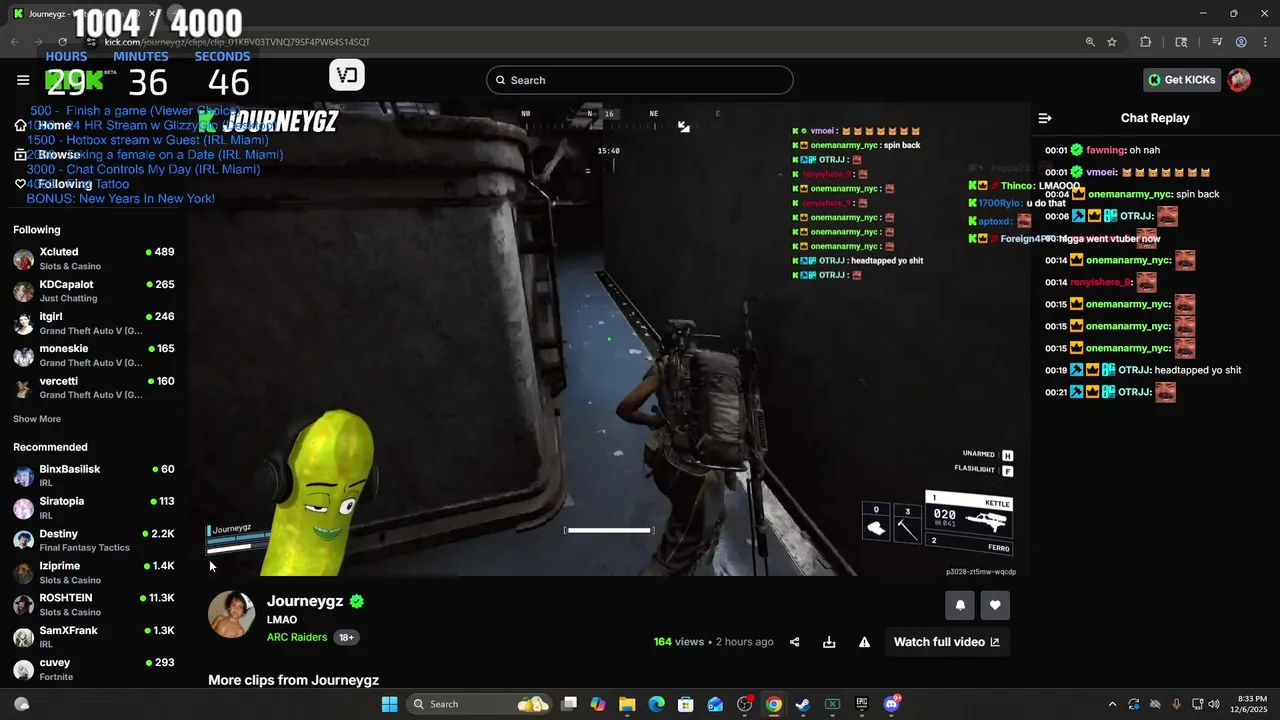
Task: Click the 18+ tag next to ARC Raiders
Action: coord(346,637)
